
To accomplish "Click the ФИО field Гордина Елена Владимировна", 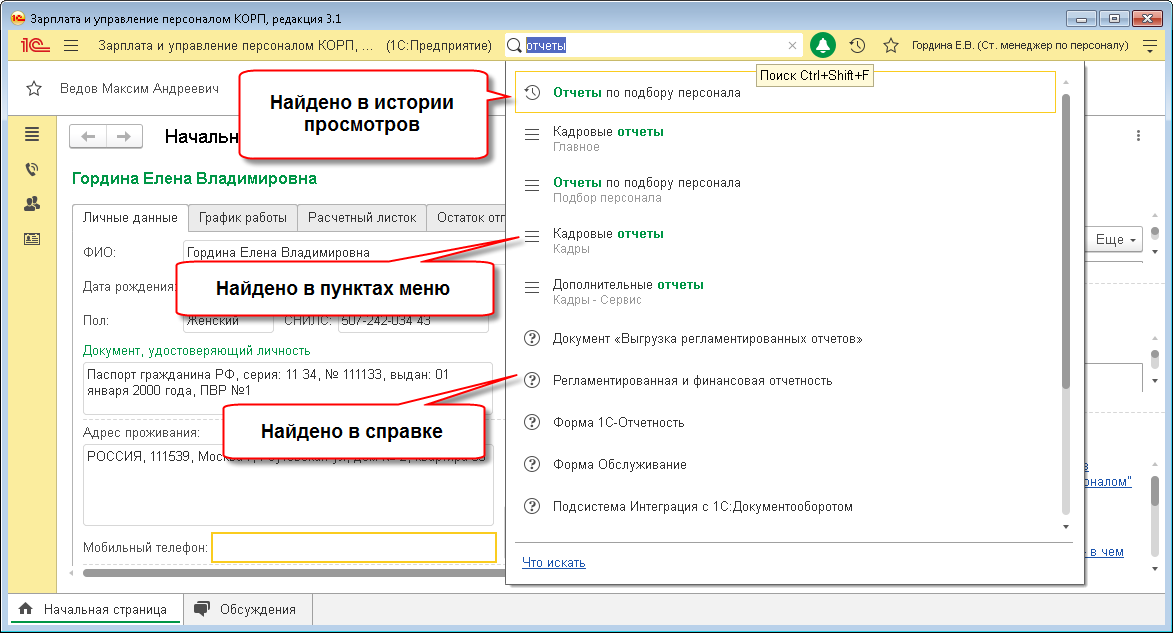I will [344, 252].
